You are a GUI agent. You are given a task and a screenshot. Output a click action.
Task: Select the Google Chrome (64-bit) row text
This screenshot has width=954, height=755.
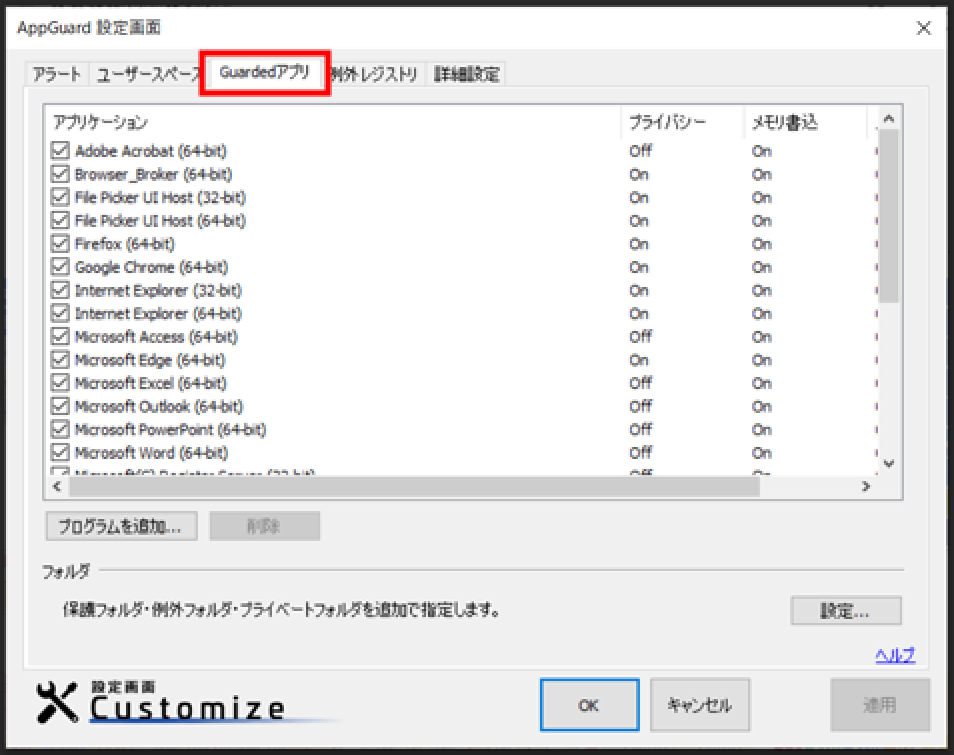[x=151, y=266]
